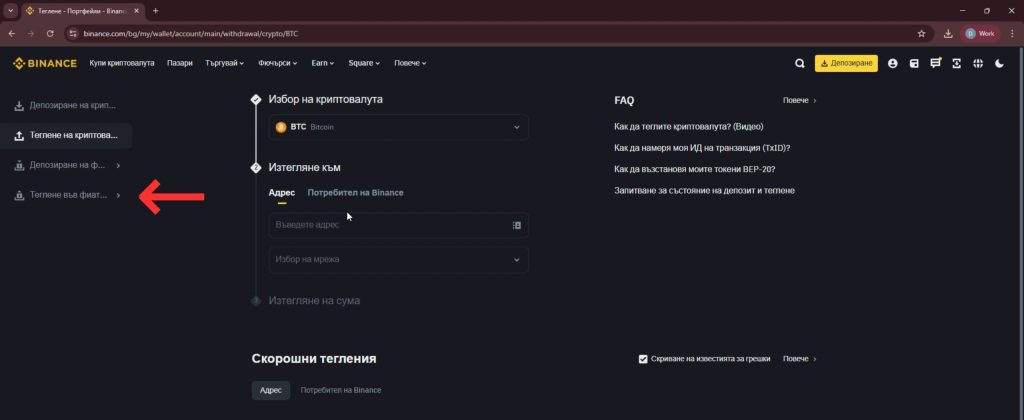
Task: Expand the Избор на мрежа dropdown
Action: 398,260
